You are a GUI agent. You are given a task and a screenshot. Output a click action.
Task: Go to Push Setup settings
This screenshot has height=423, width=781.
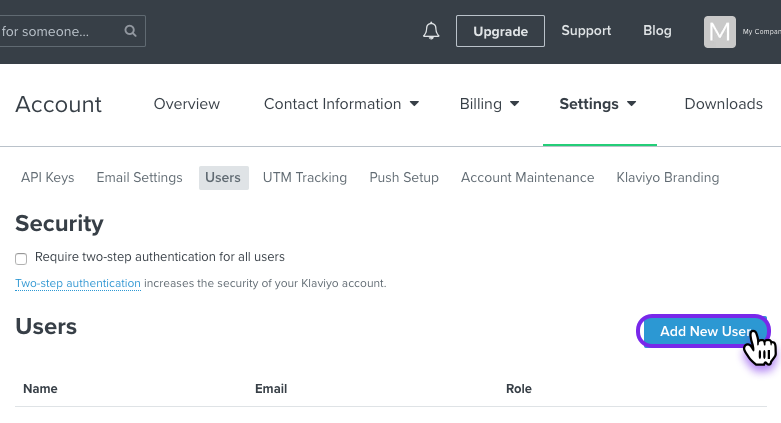[x=404, y=178]
